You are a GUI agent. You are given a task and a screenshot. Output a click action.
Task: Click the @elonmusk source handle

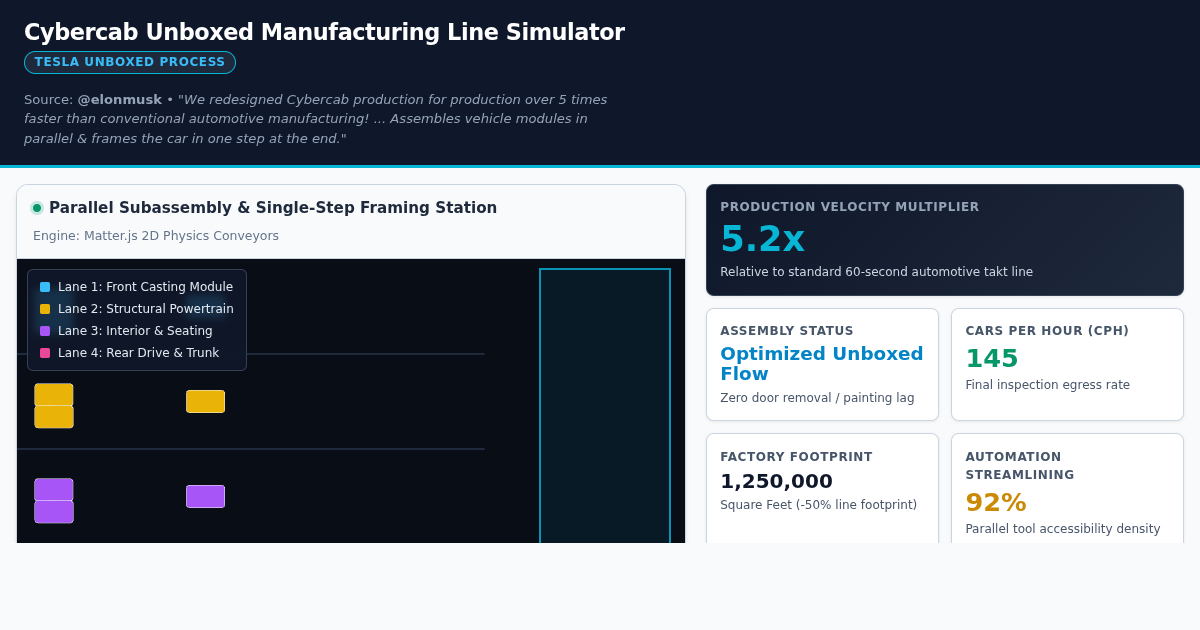tap(119, 100)
